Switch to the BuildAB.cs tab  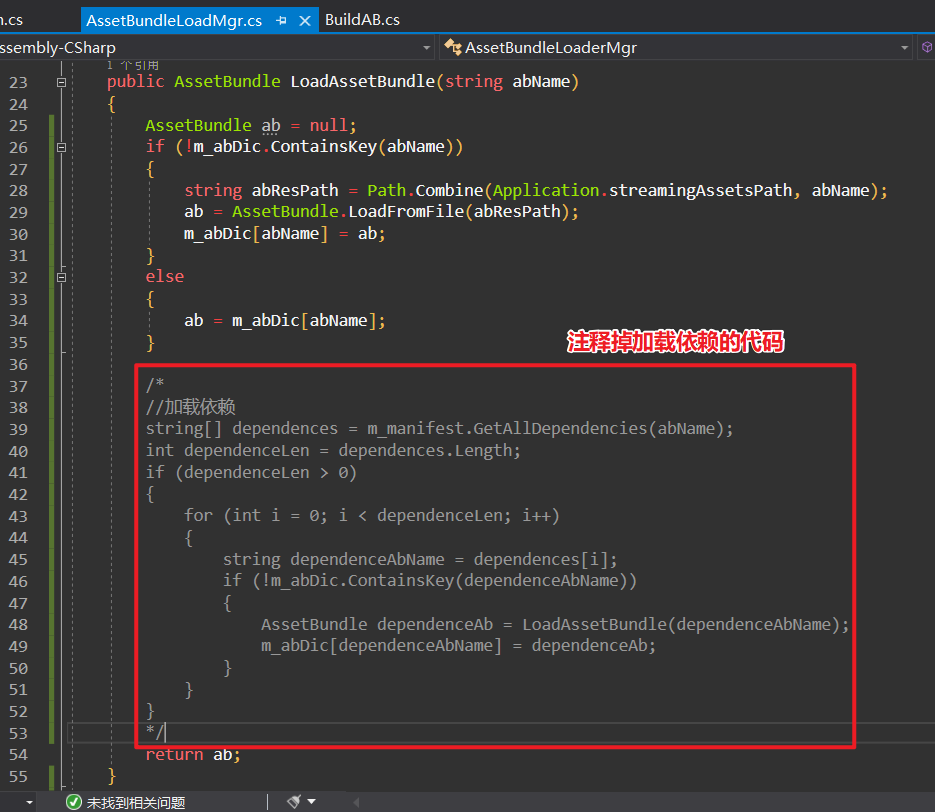pyautogui.click(x=362, y=19)
